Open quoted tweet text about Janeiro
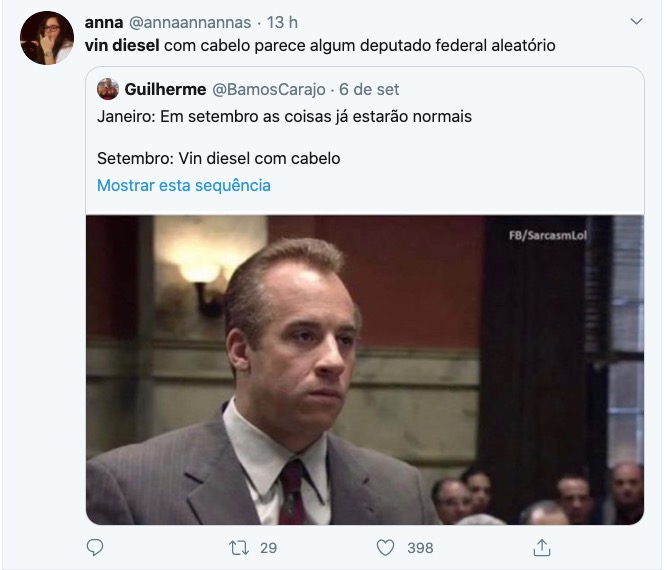Viewport: 667px width, 570px height. [x=284, y=116]
